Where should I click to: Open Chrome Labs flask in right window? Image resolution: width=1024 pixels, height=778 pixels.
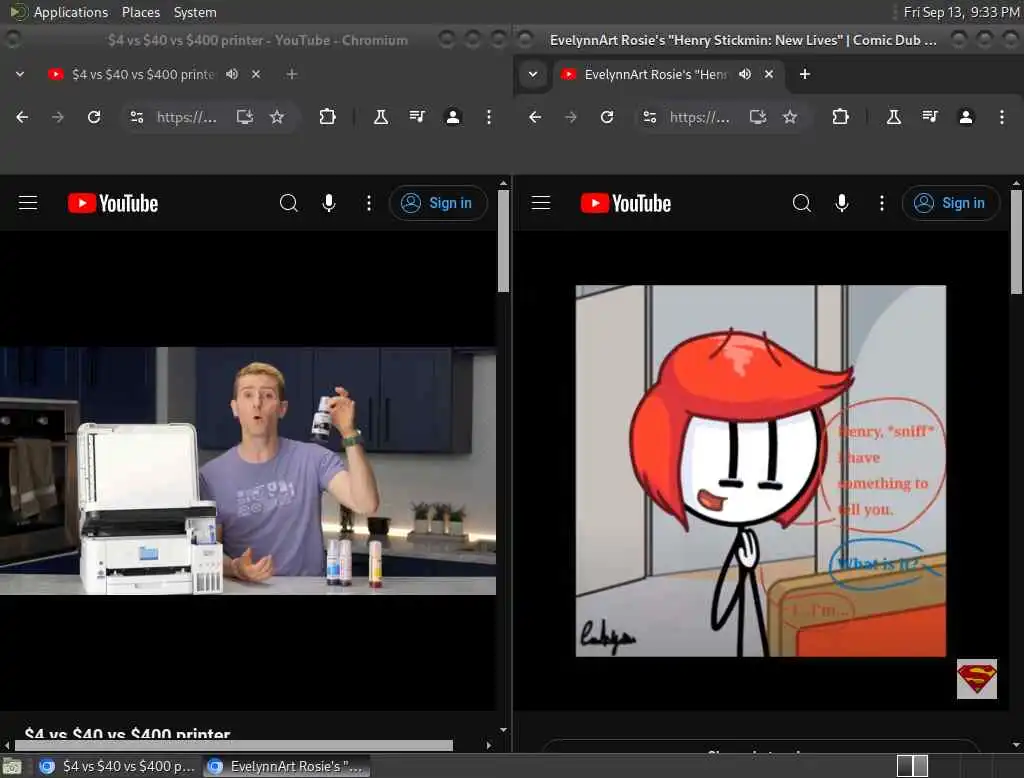coord(893,117)
